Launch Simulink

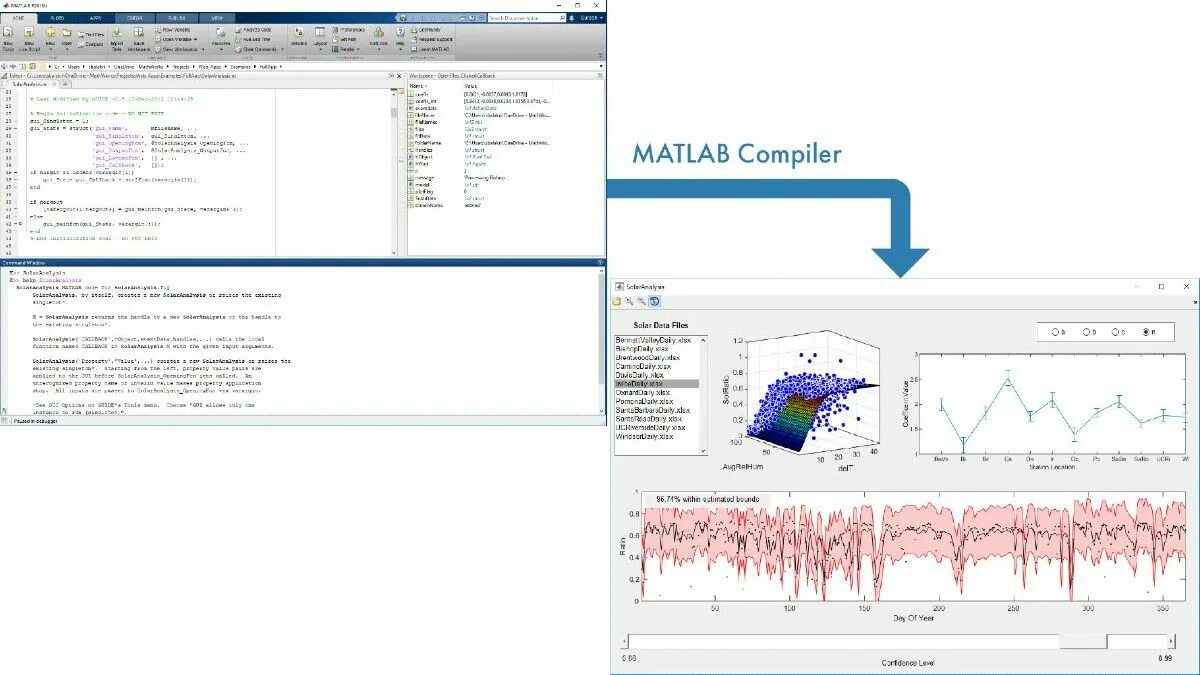pyautogui.click(x=298, y=38)
